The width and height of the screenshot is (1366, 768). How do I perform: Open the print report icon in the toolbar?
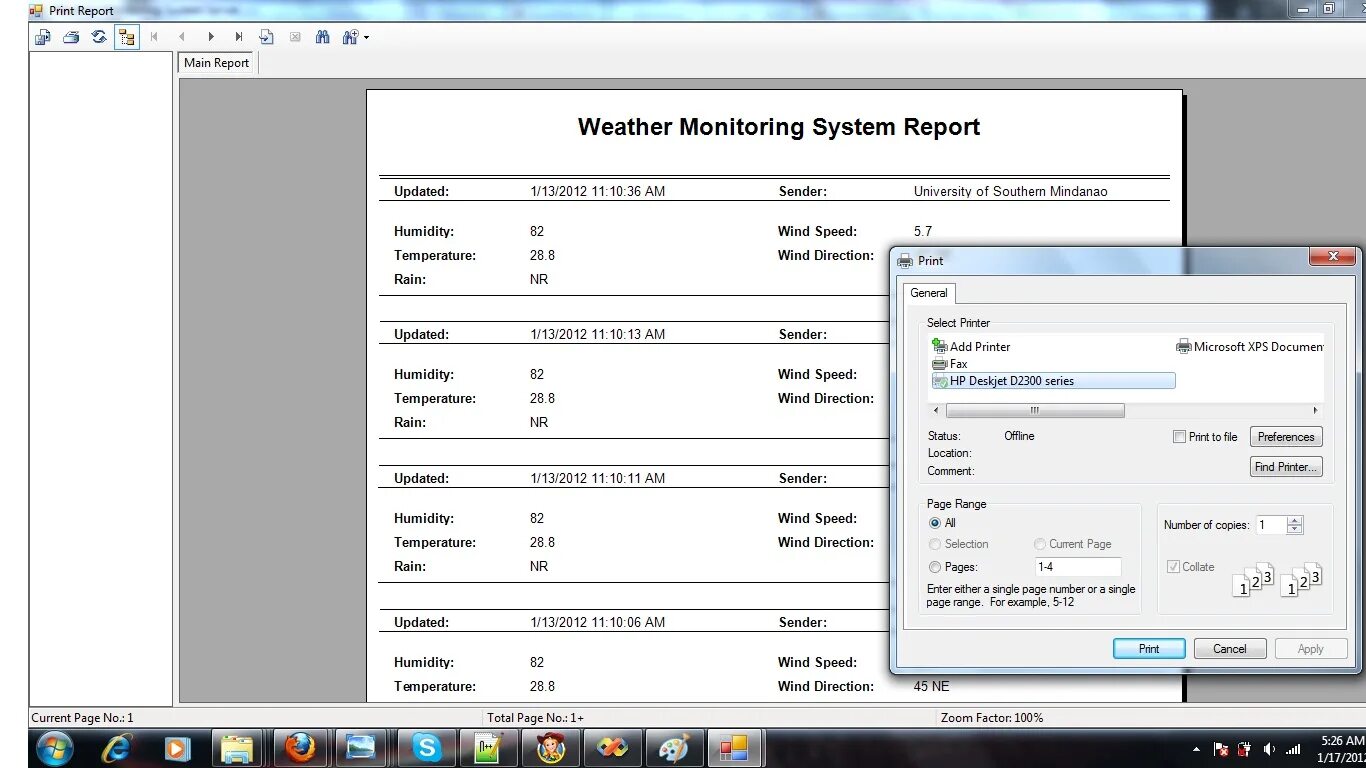coord(70,36)
